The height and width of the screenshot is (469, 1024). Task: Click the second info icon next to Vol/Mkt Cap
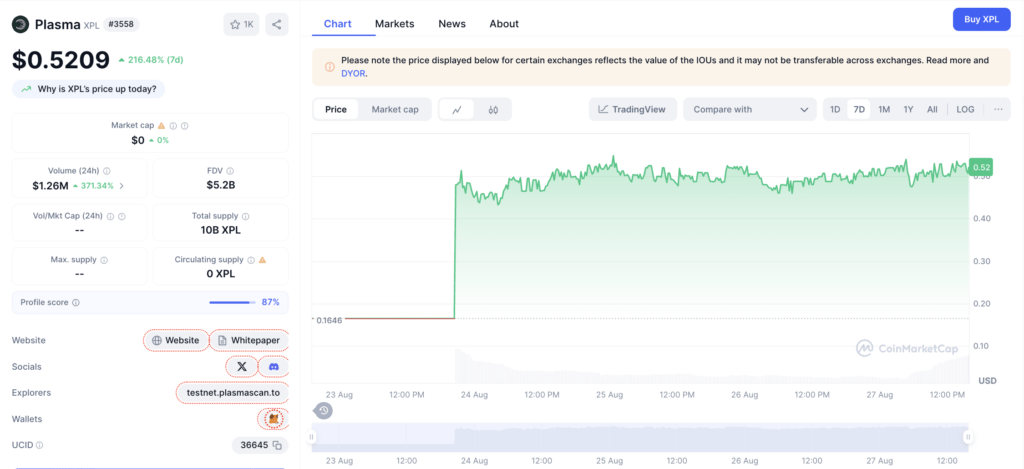121,216
